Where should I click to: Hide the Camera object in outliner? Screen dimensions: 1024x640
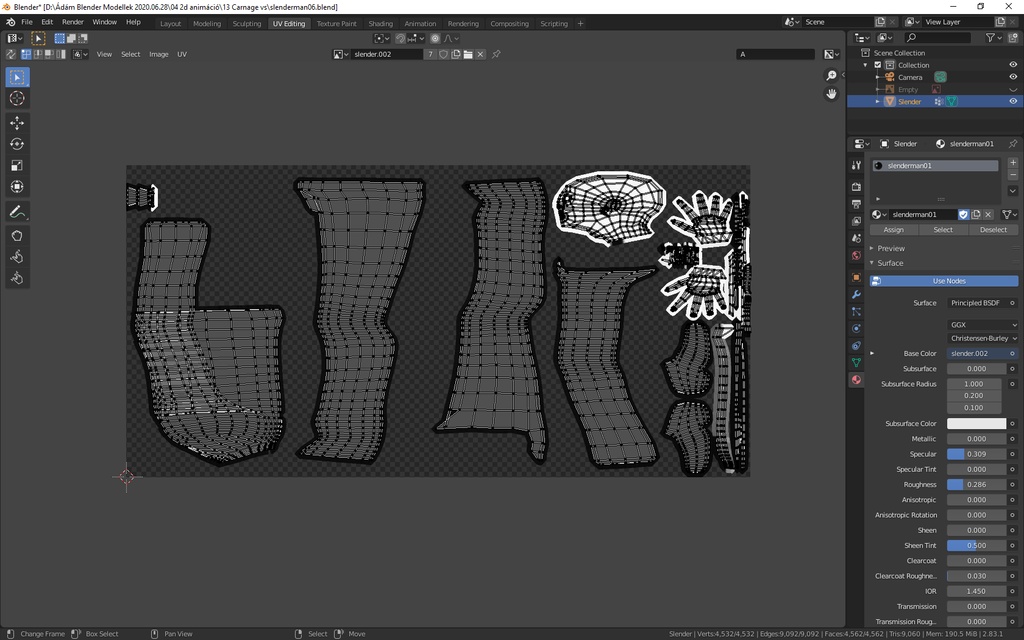coord(1013,77)
